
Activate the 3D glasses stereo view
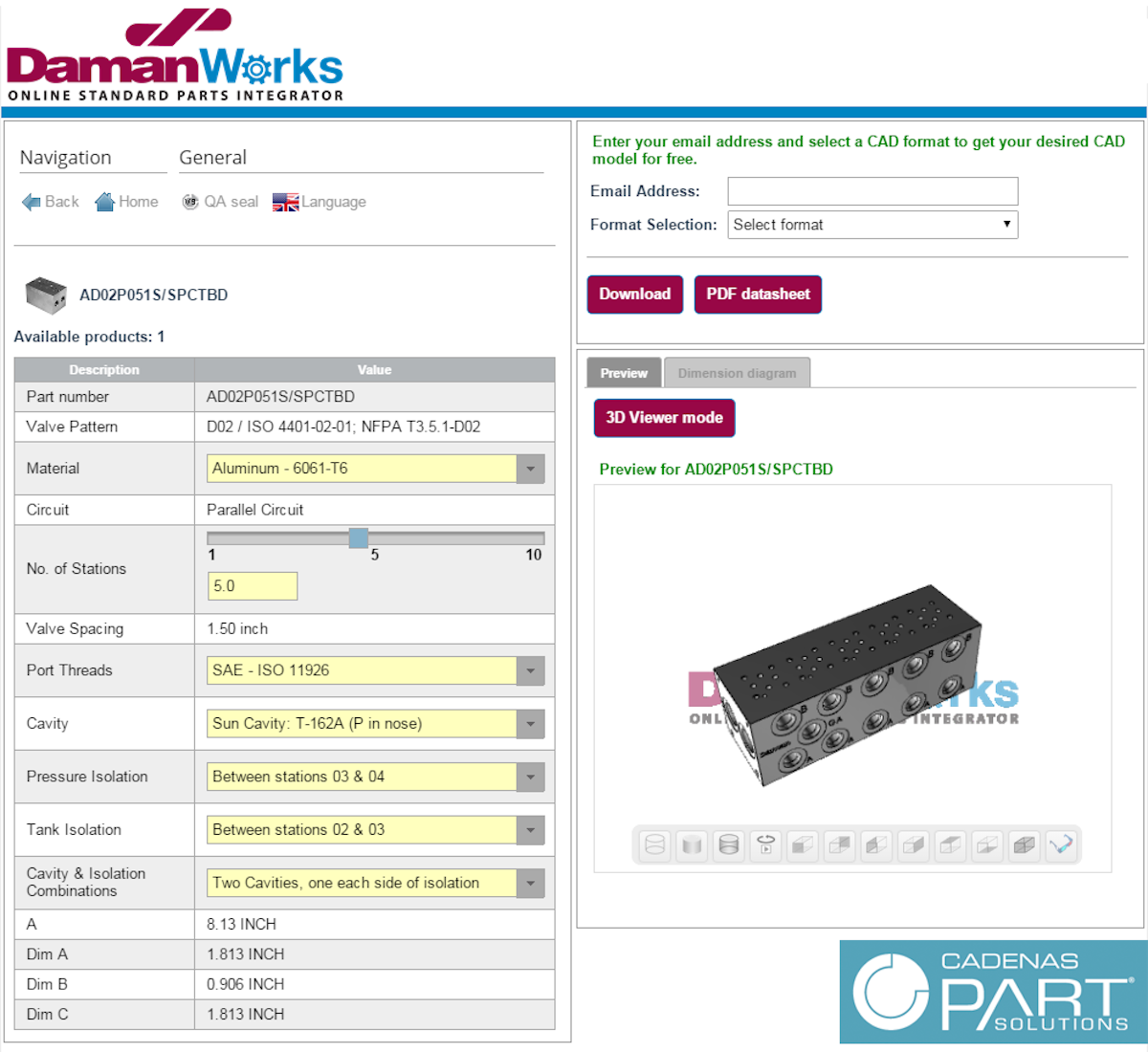(x=1062, y=844)
